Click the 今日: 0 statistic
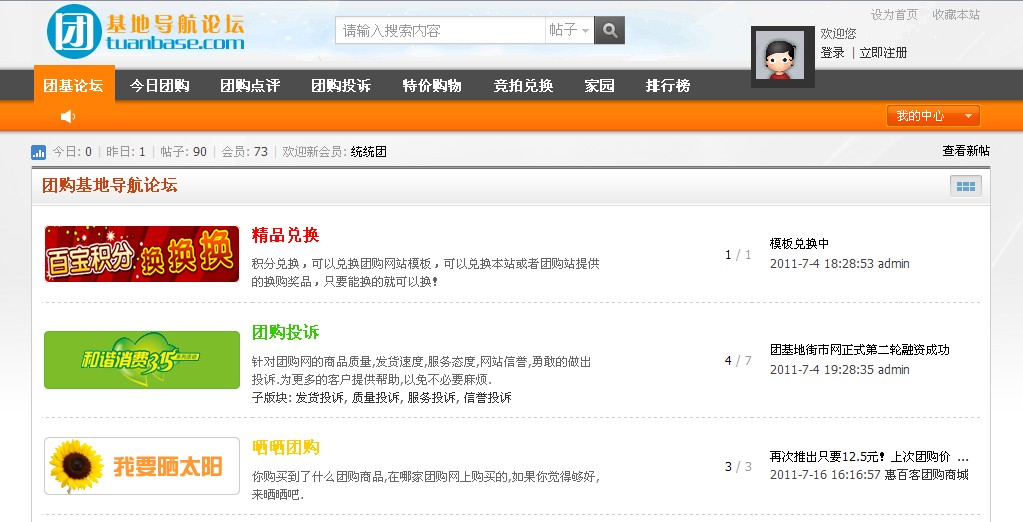The image size is (1023, 522). 72,151
